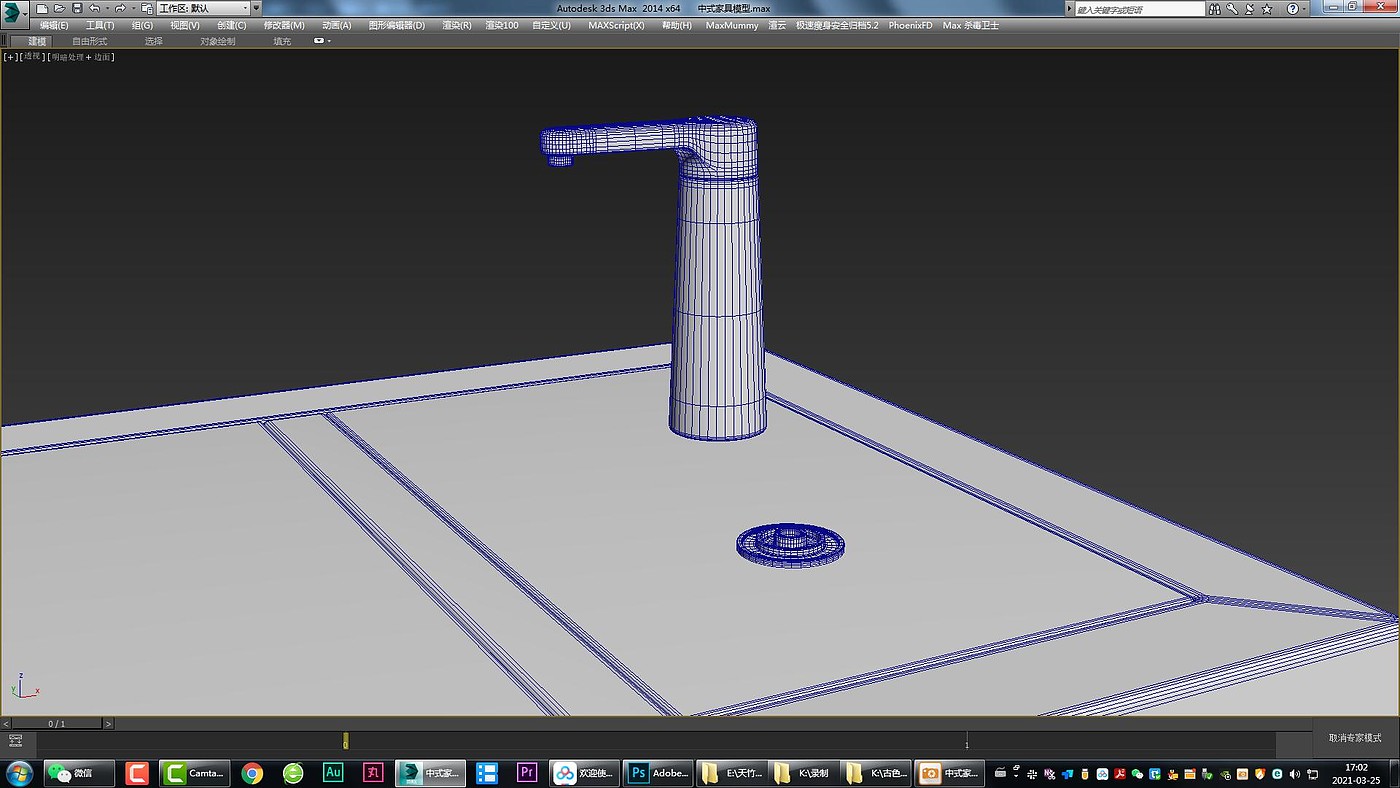Image resolution: width=1400 pixels, height=788 pixels.
Task: Open the 3ds Max application menu logo
Action: click(x=12, y=12)
